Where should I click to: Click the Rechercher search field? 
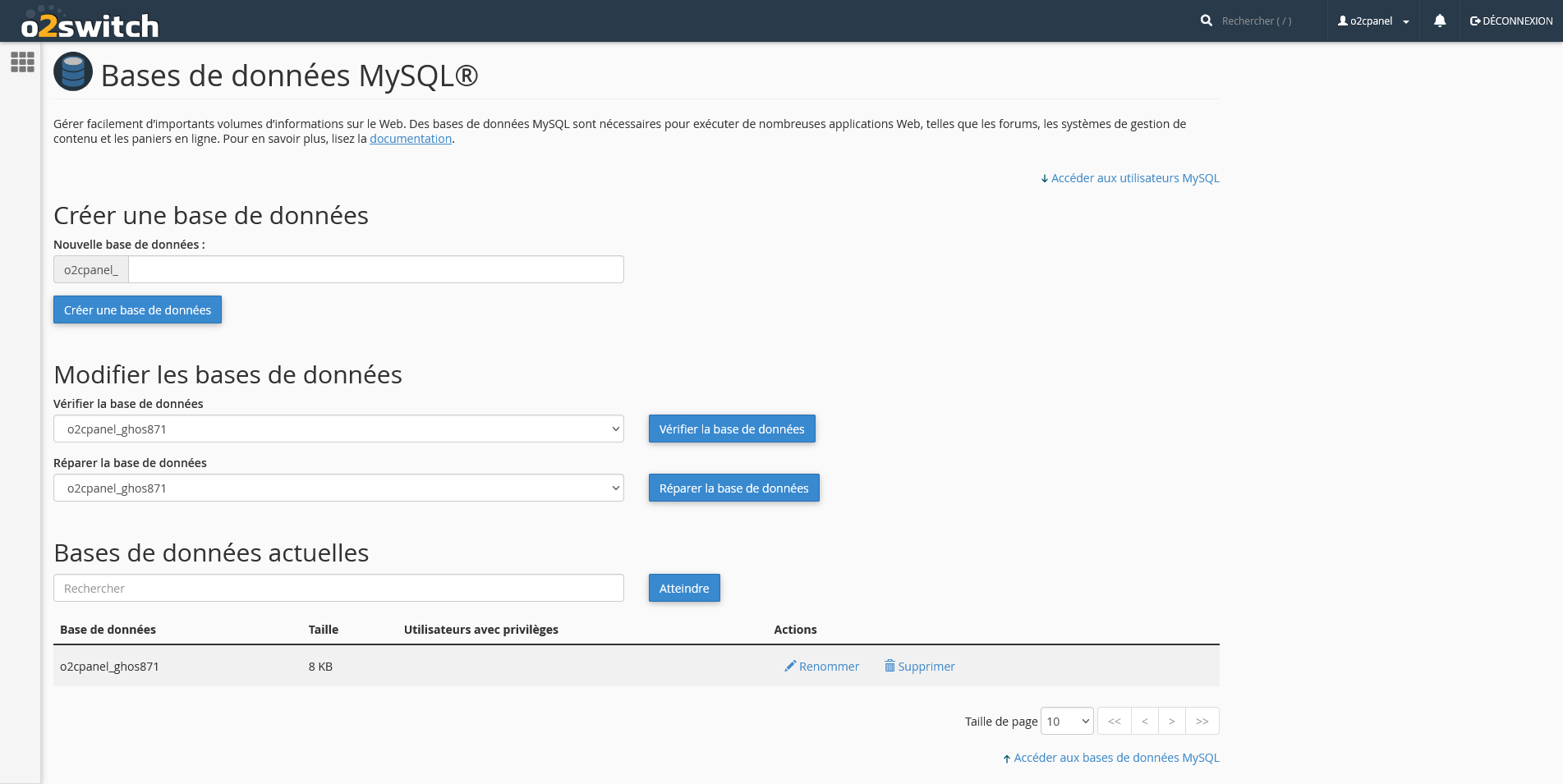point(338,588)
